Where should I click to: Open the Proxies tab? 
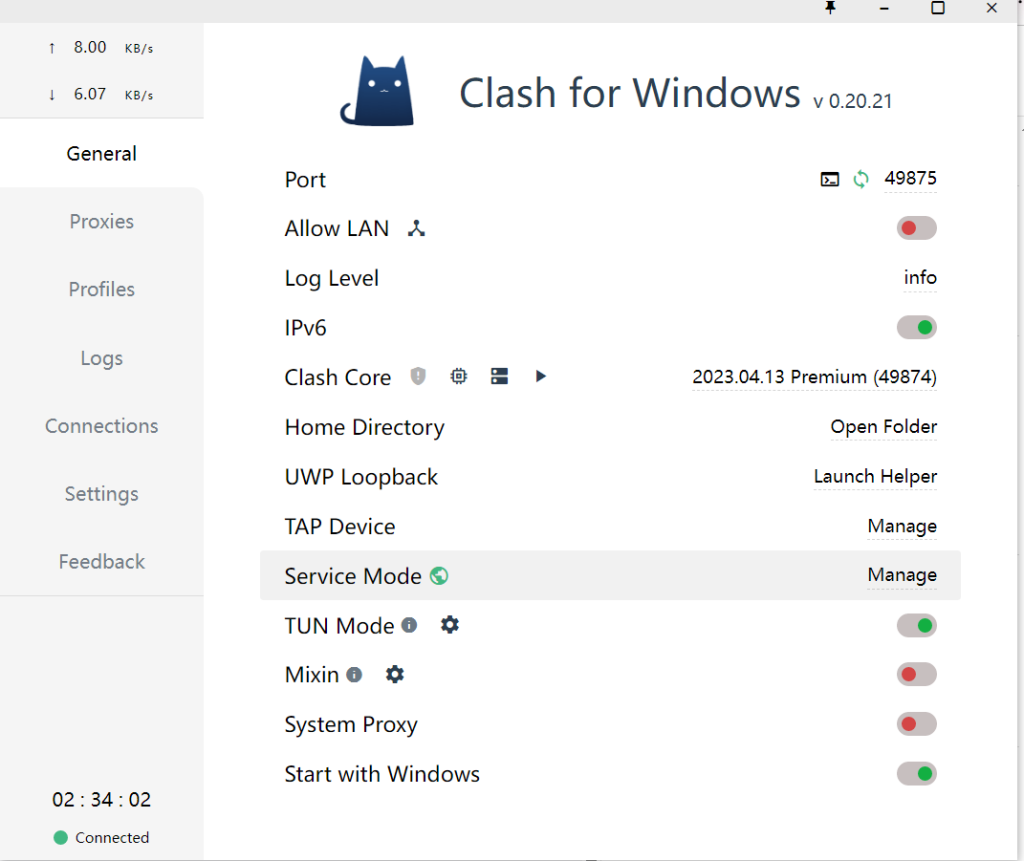pyautogui.click(x=102, y=221)
